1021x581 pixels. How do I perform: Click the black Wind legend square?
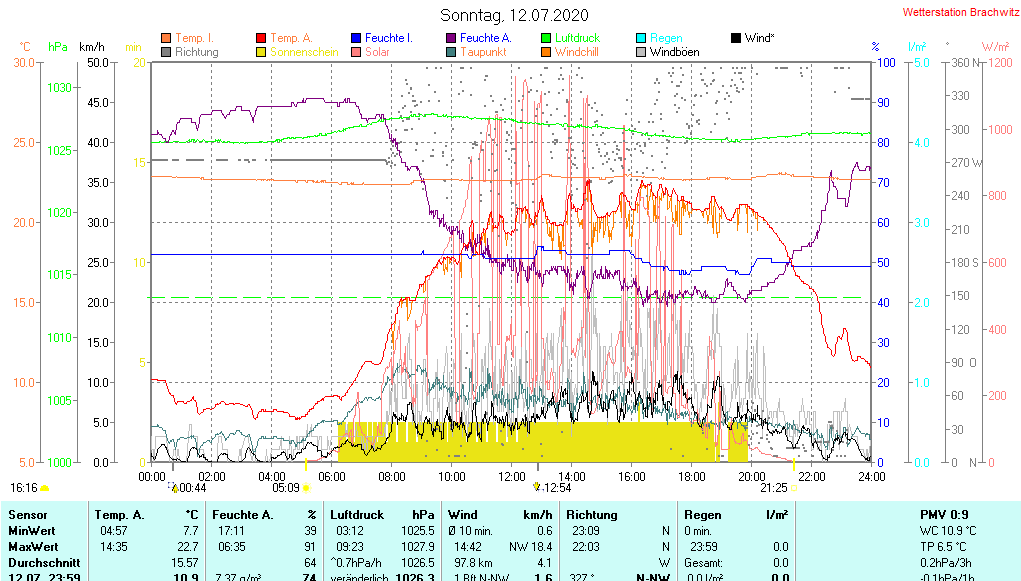click(x=736, y=38)
